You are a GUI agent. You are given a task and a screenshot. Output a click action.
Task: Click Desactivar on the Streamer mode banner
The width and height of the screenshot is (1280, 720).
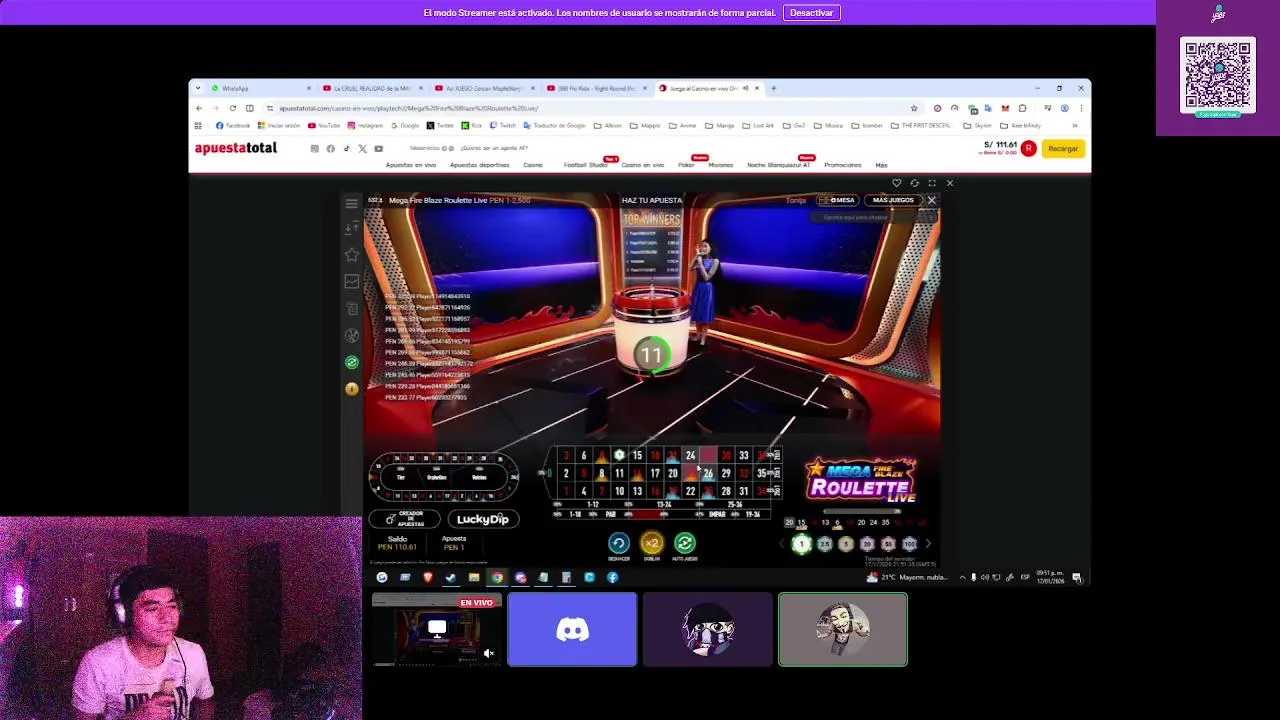[811, 13]
